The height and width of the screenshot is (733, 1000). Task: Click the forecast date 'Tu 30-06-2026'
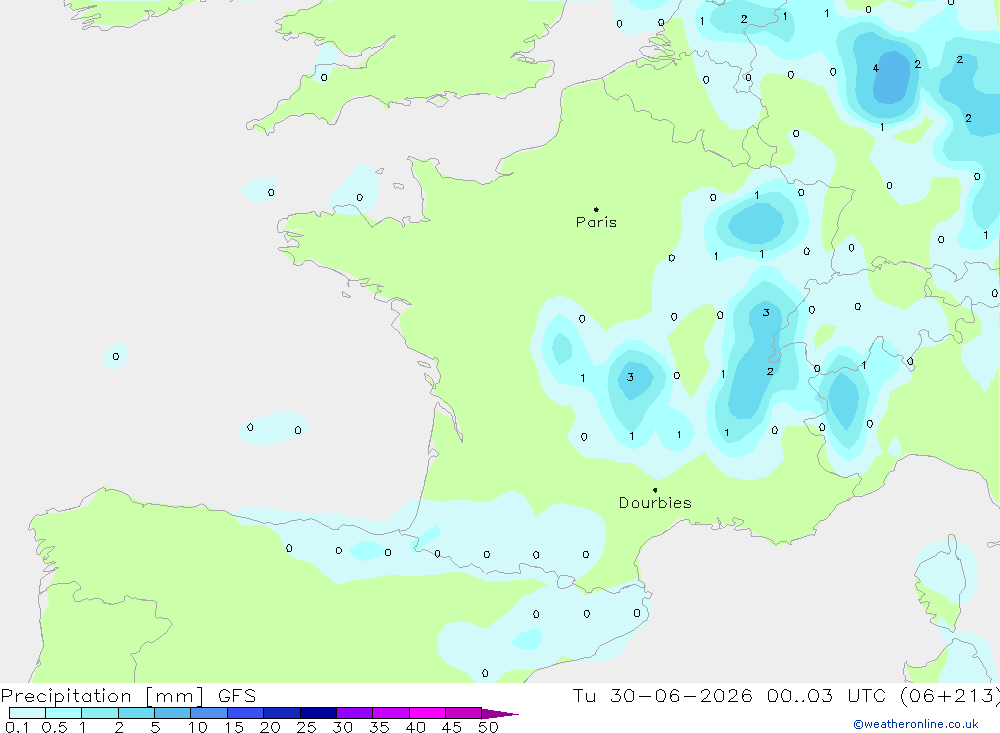(662, 695)
